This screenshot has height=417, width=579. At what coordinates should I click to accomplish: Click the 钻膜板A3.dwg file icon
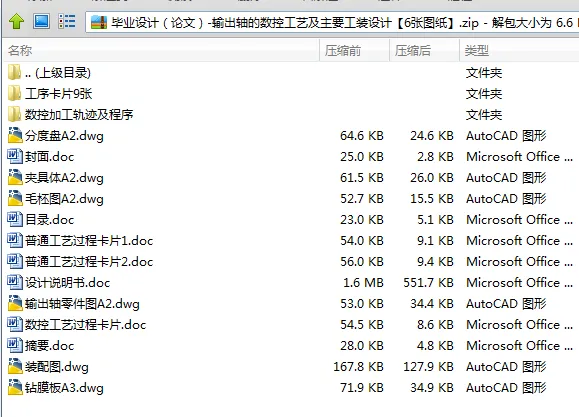pos(15,388)
